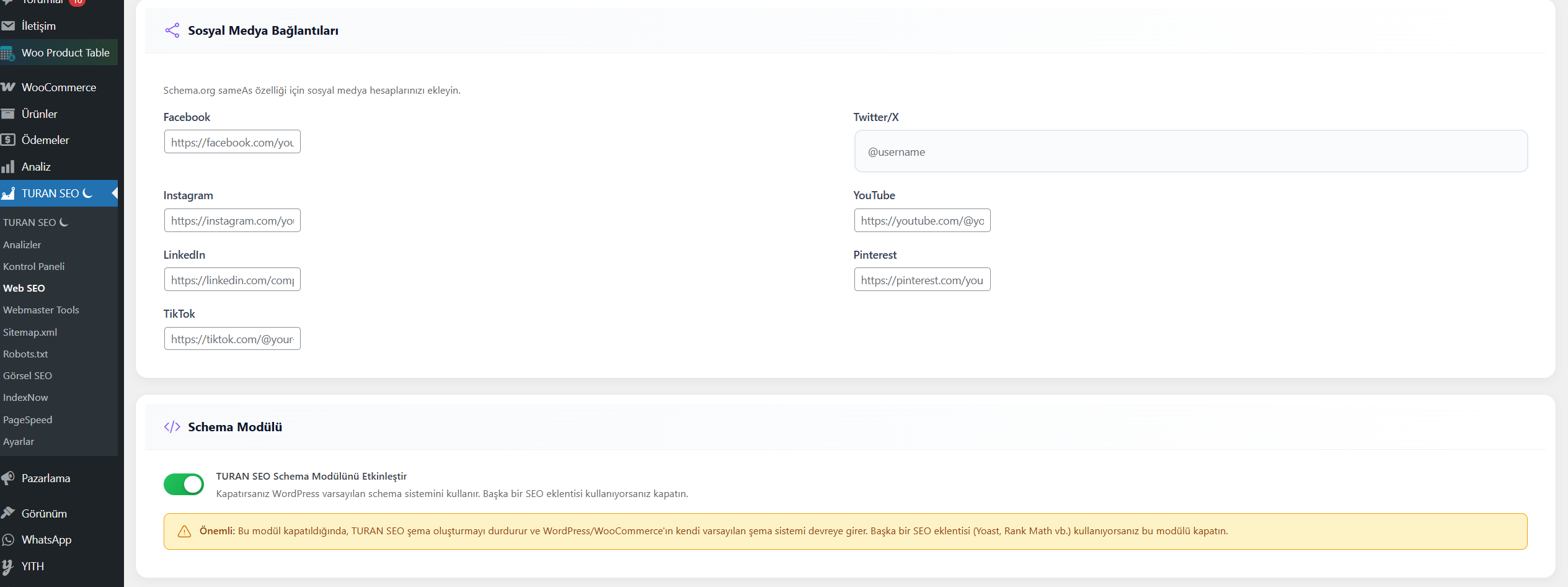
Task: Open the Görsel SEO submenu item
Action: click(27, 376)
